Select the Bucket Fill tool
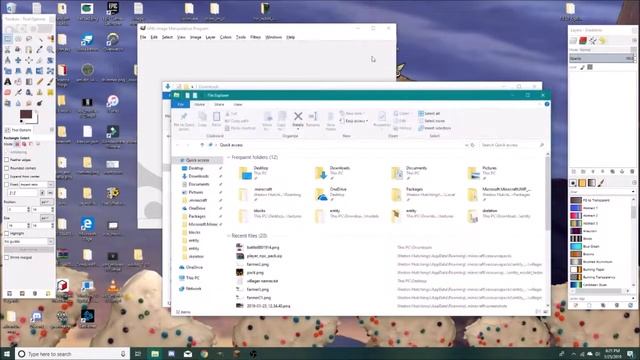Viewport: 640px width, 360px height. point(18,82)
